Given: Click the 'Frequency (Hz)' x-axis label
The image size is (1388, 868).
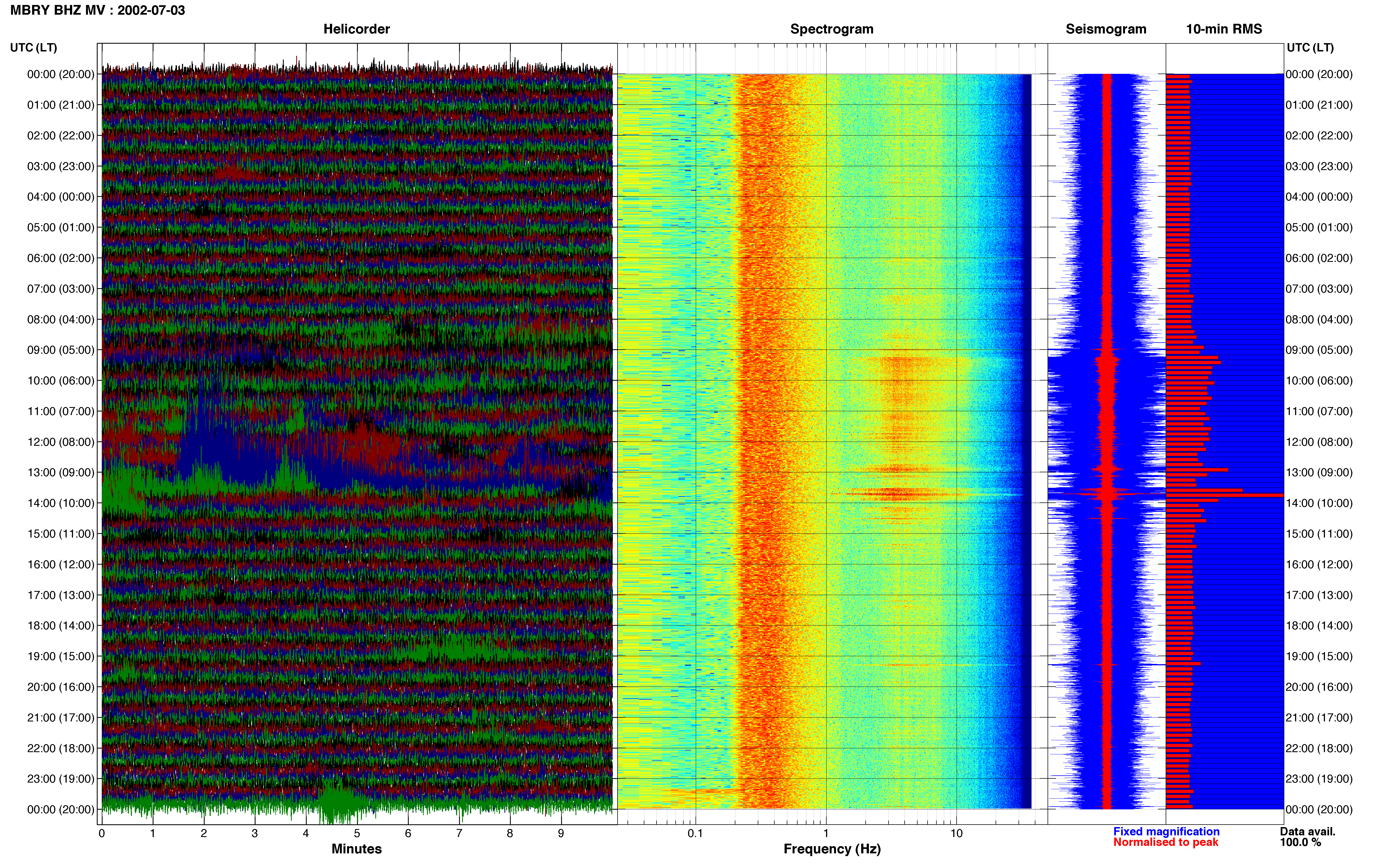Looking at the screenshot, I should [832, 848].
